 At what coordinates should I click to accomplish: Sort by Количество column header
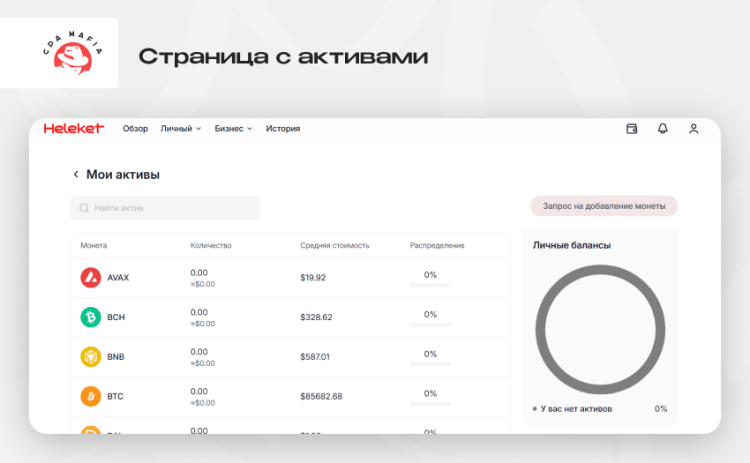tap(211, 245)
